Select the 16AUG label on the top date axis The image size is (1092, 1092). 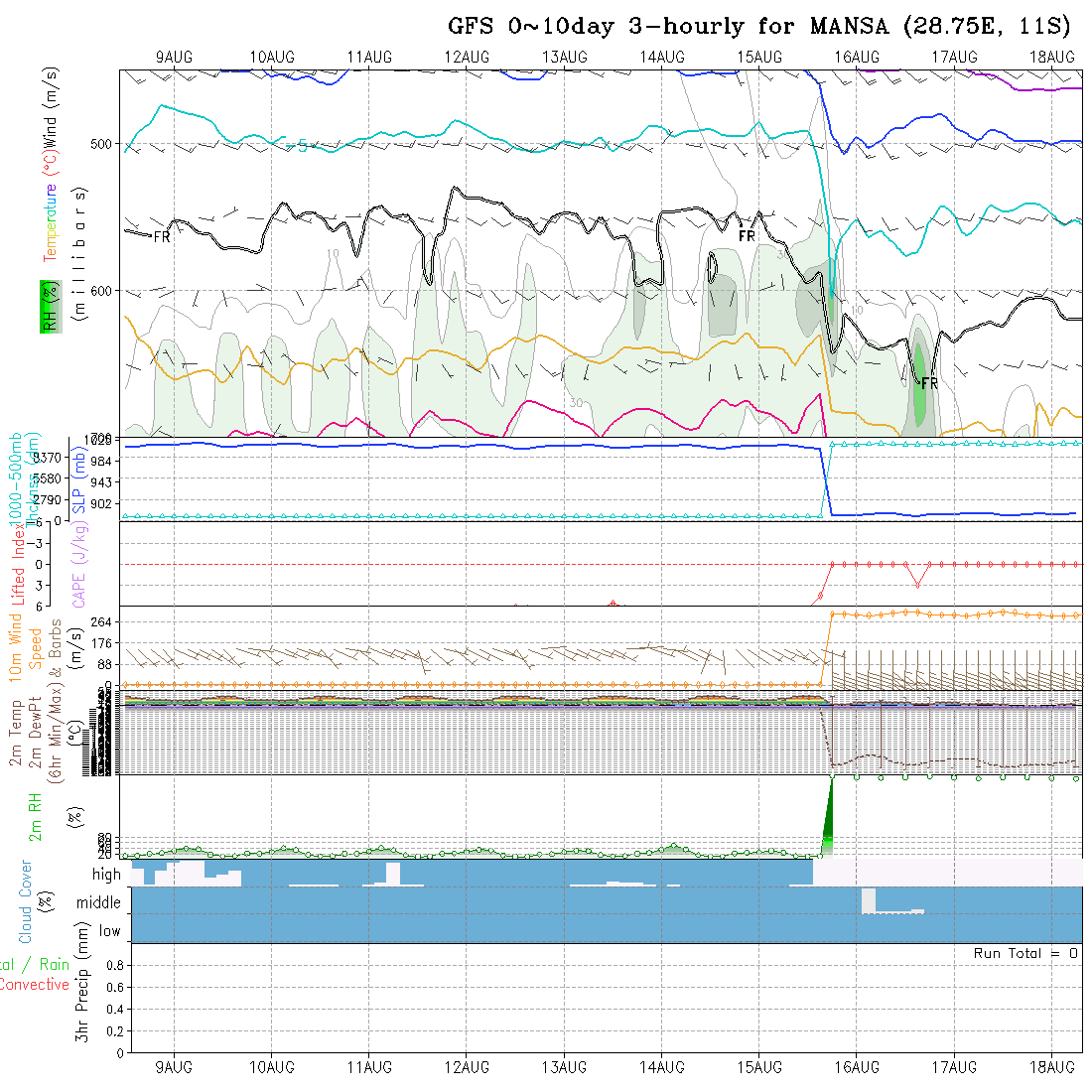point(858,58)
